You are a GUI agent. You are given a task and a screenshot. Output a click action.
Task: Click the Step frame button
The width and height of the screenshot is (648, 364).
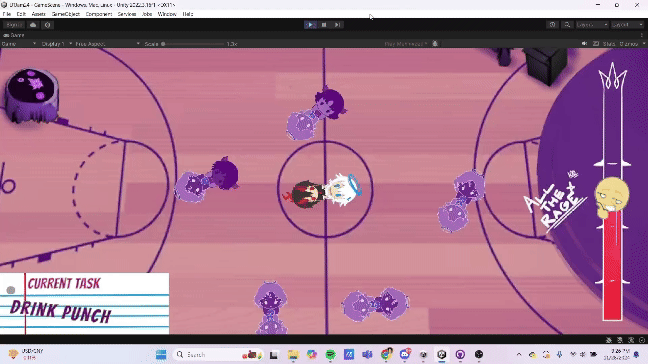[x=337, y=25]
